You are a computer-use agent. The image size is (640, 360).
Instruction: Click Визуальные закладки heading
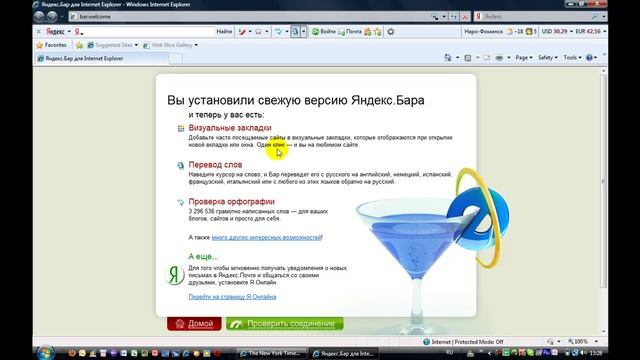(230, 128)
